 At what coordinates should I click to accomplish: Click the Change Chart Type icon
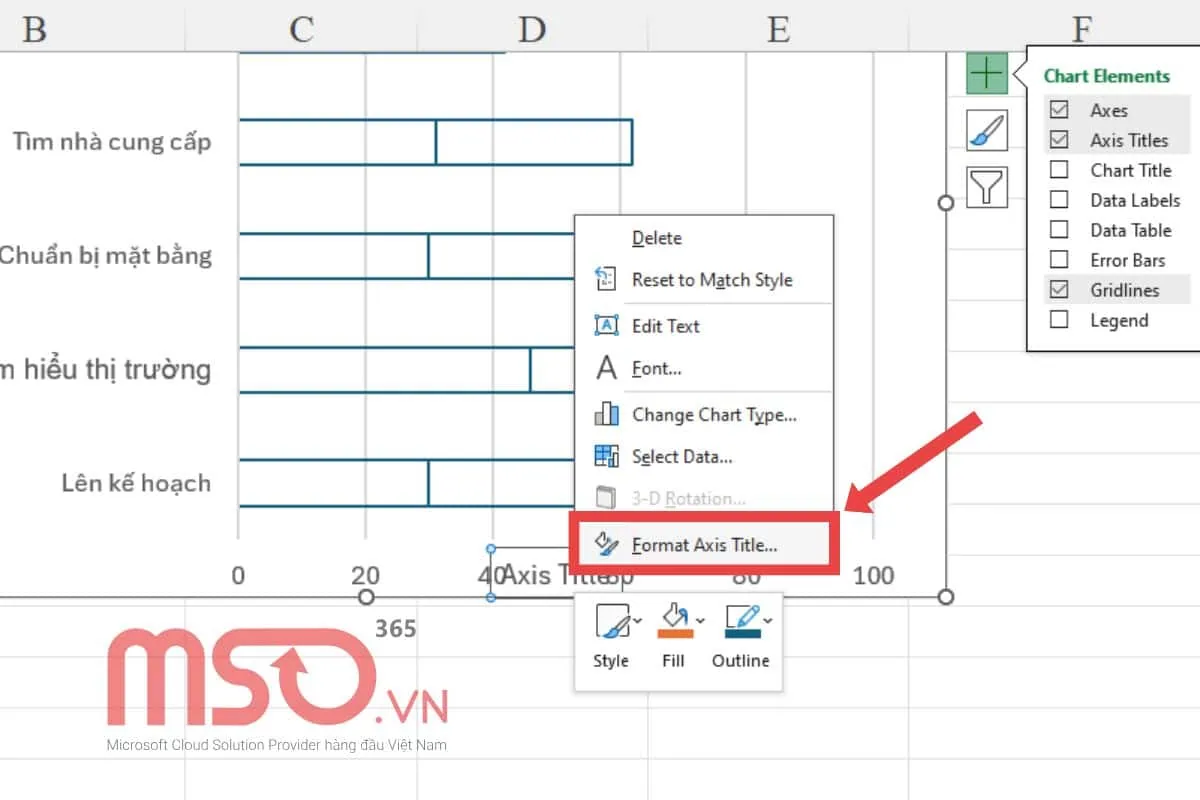(x=609, y=414)
